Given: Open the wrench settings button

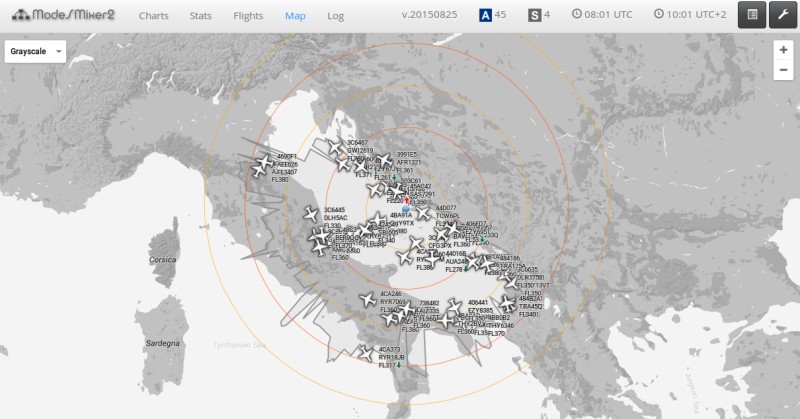Looking at the screenshot, I should pos(783,15).
